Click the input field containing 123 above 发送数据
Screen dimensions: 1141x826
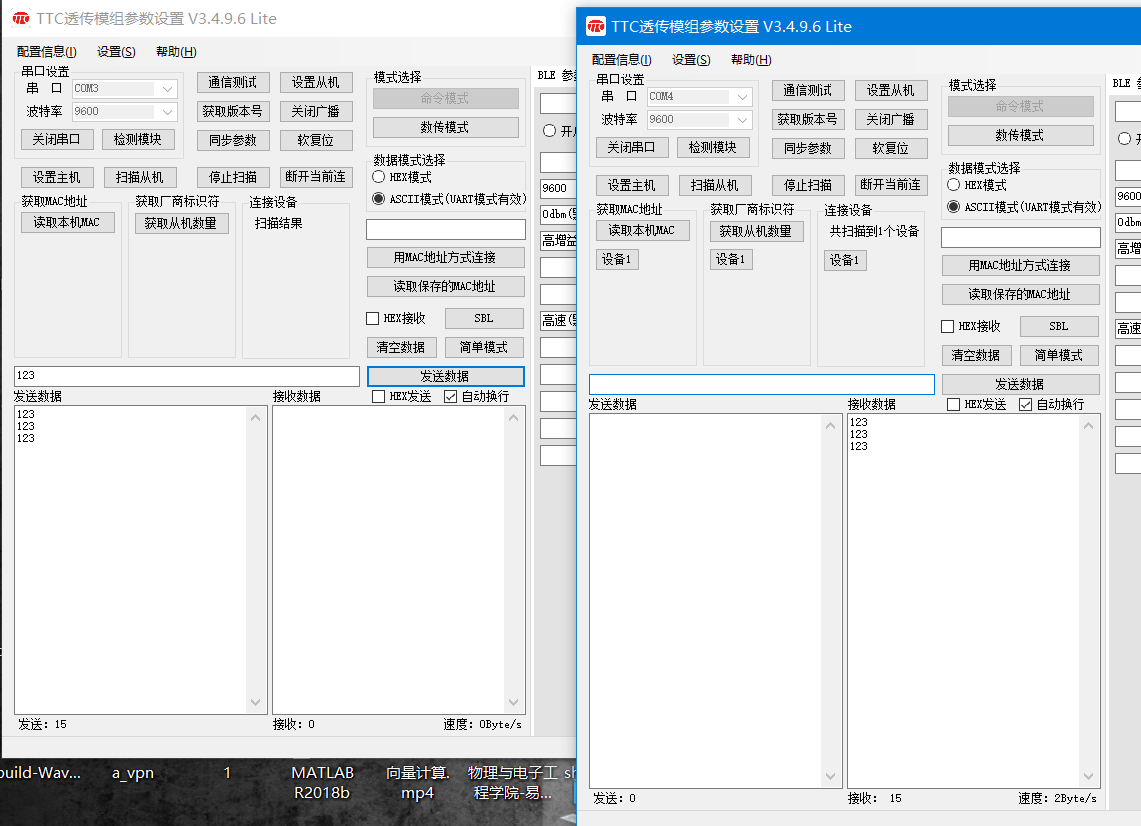coord(185,376)
